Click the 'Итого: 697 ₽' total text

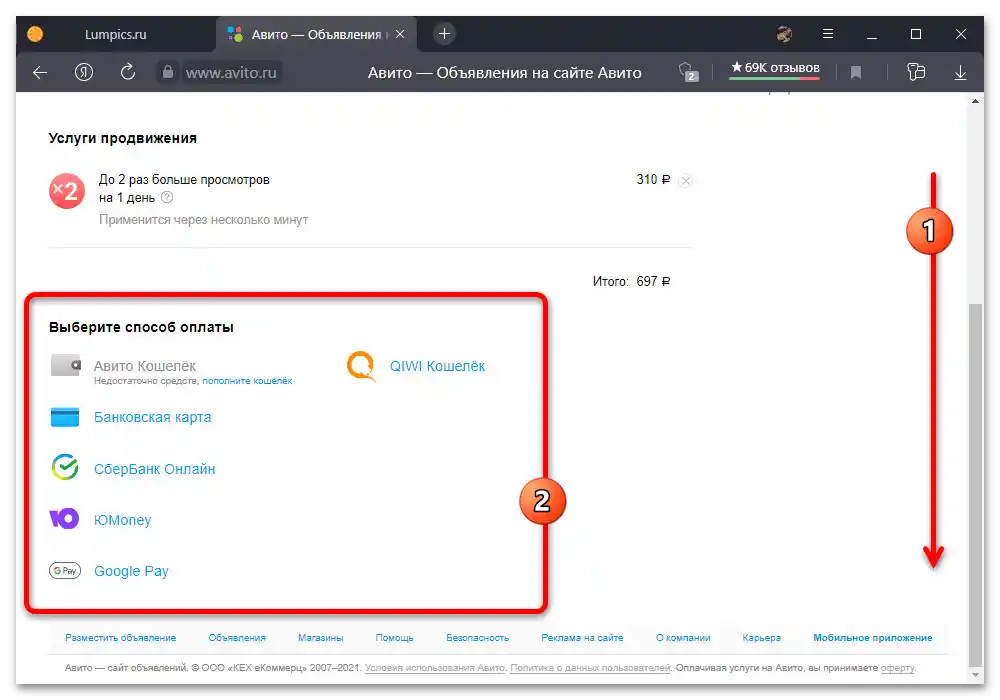(x=631, y=281)
